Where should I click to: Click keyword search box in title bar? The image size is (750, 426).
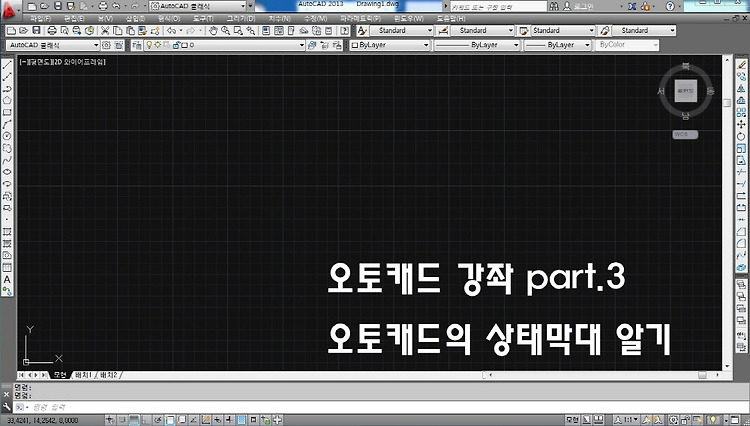point(498,7)
